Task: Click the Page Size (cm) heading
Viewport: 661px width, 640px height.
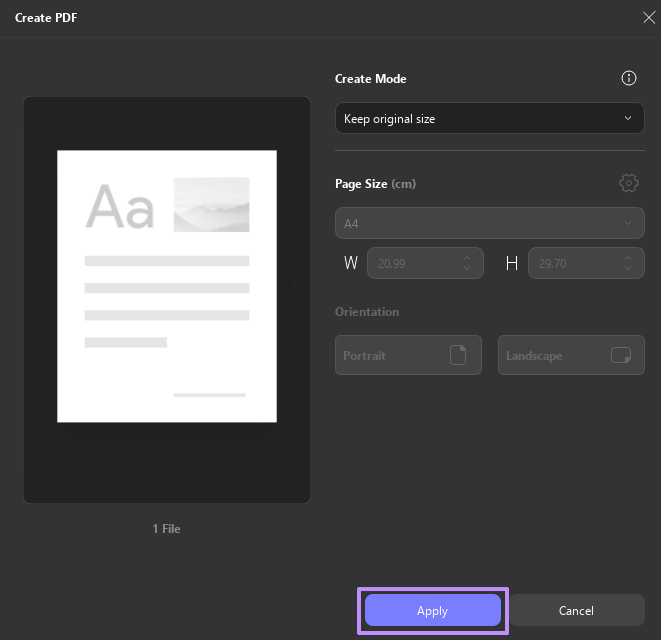Action: (x=375, y=184)
